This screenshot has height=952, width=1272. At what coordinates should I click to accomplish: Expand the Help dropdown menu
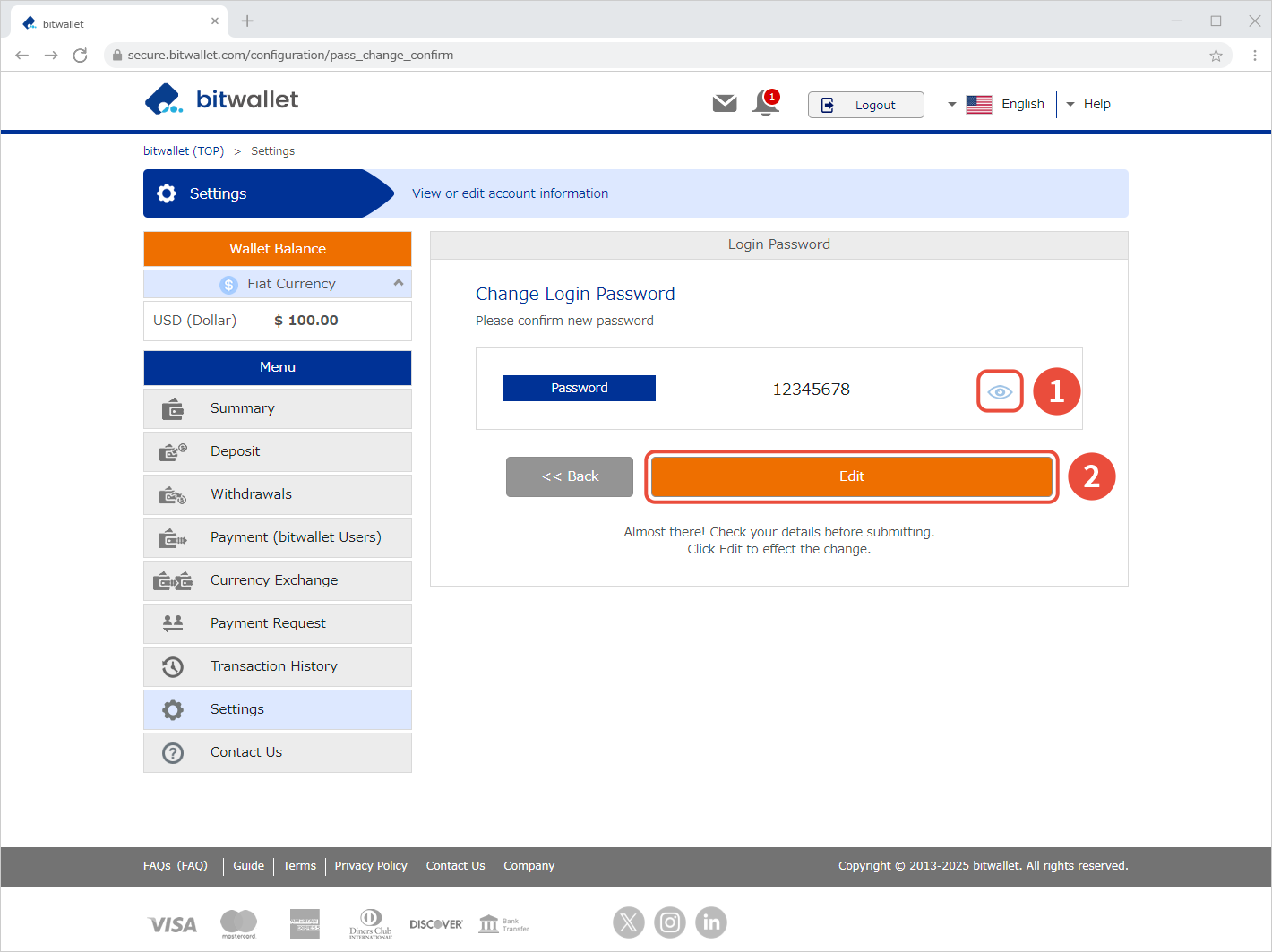point(1088,104)
